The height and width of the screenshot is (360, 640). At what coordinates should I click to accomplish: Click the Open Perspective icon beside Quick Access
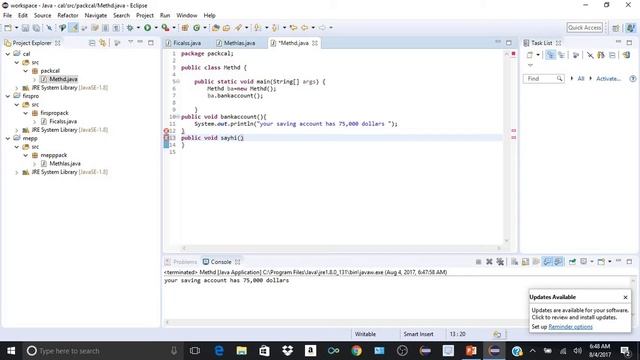coord(616,28)
